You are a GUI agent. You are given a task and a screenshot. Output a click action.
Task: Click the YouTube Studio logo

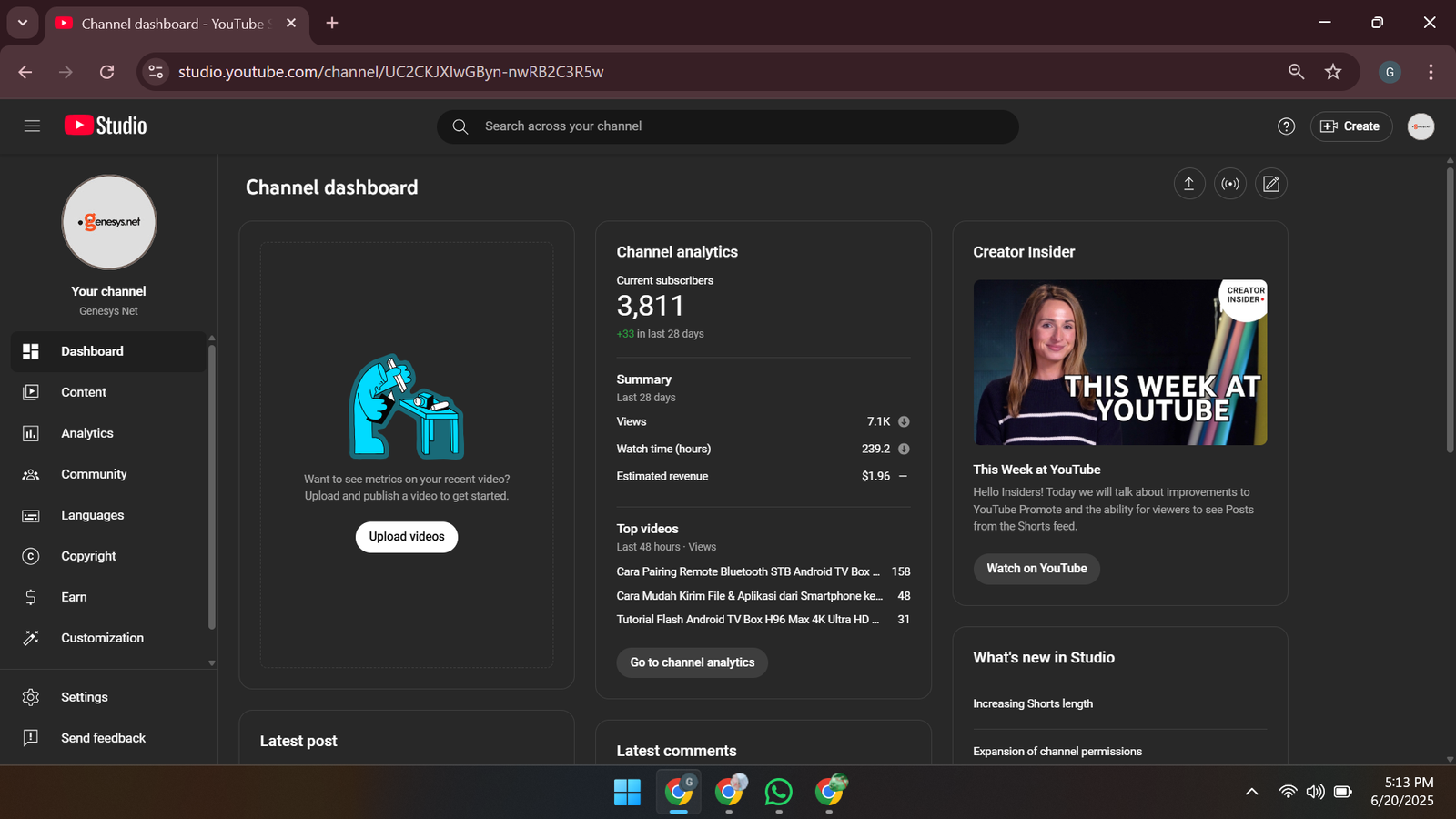[x=106, y=126]
